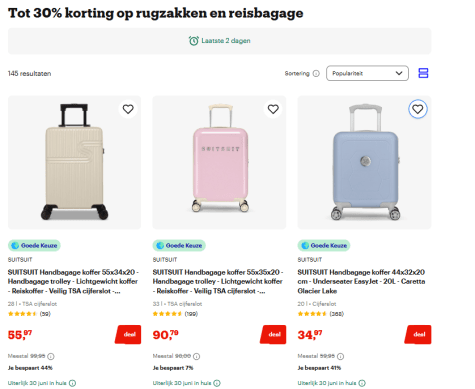Click the Goede Keuze badge on blue suitcase
The width and height of the screenshot is (475, 389).
(324, 246)
